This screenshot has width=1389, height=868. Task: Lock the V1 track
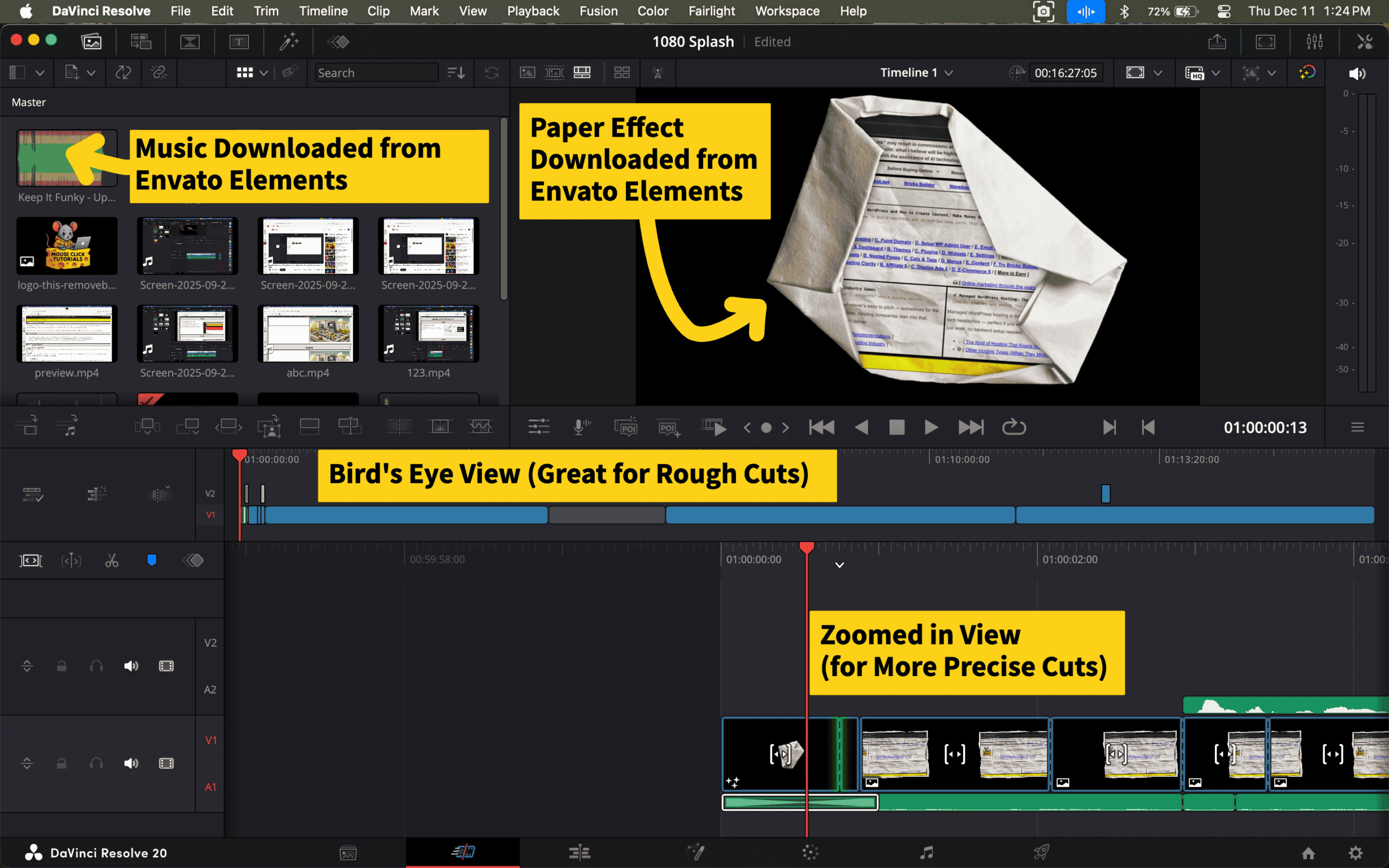pos(61,763)
